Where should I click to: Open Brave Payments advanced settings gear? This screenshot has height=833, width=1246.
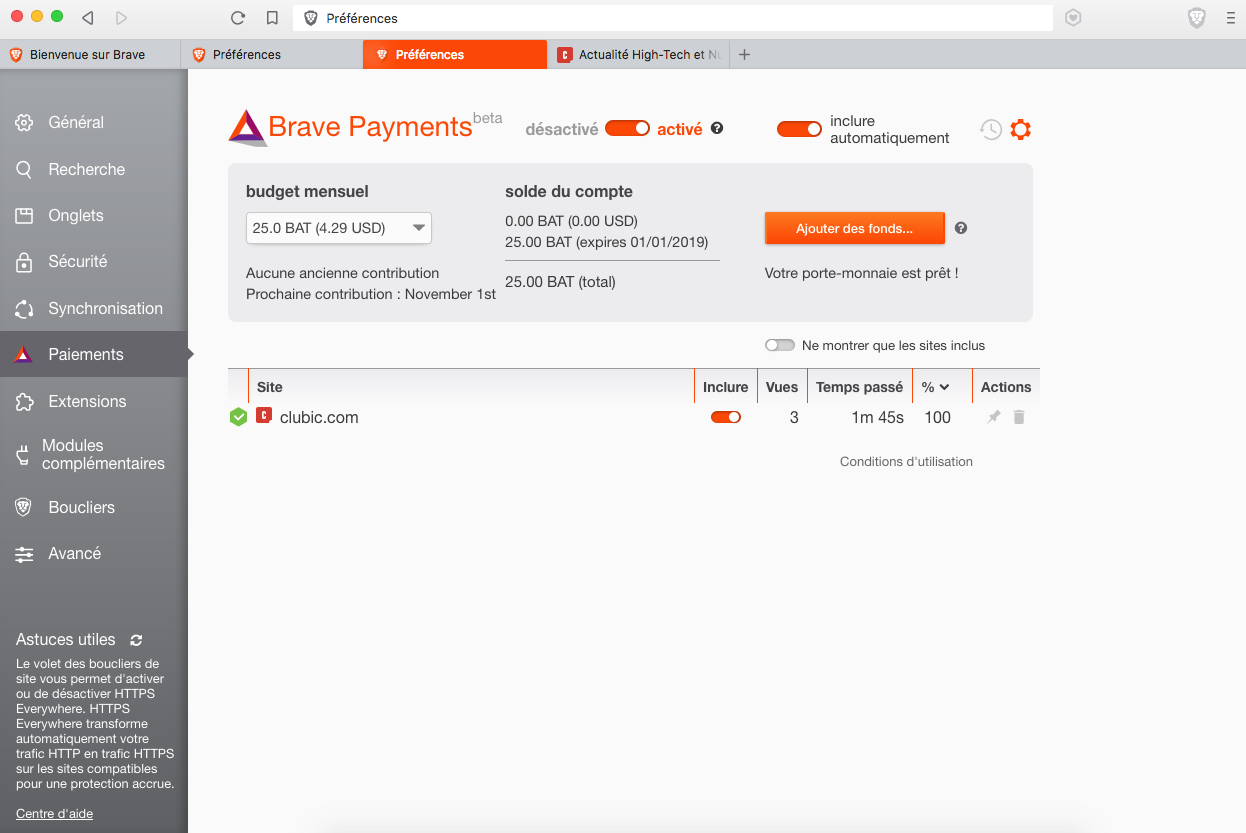[x=1020, y=129]
